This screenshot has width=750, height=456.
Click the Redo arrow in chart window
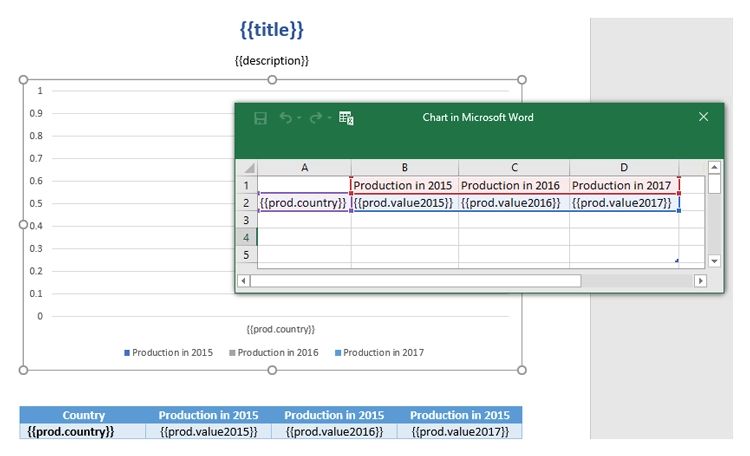pos(316,117)
